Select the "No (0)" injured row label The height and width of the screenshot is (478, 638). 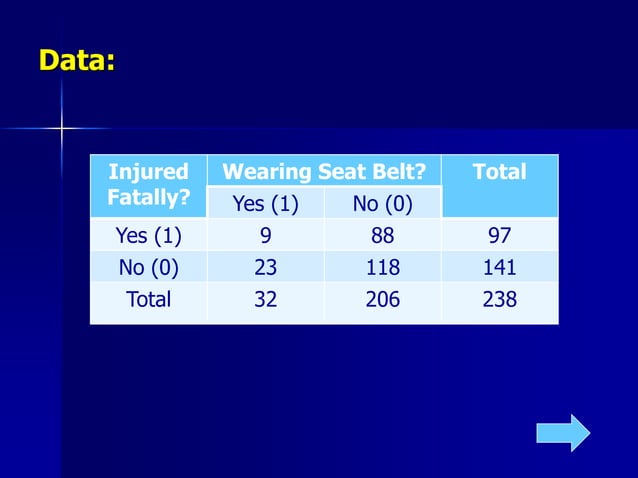pos(148,267)
